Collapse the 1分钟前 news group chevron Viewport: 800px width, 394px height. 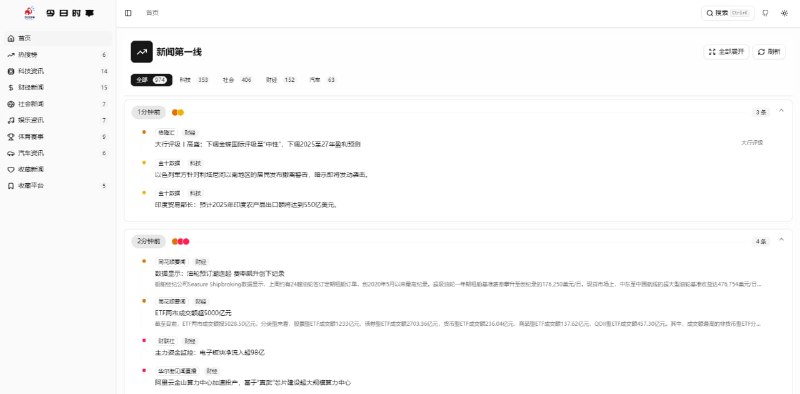(x=781, y=111)
